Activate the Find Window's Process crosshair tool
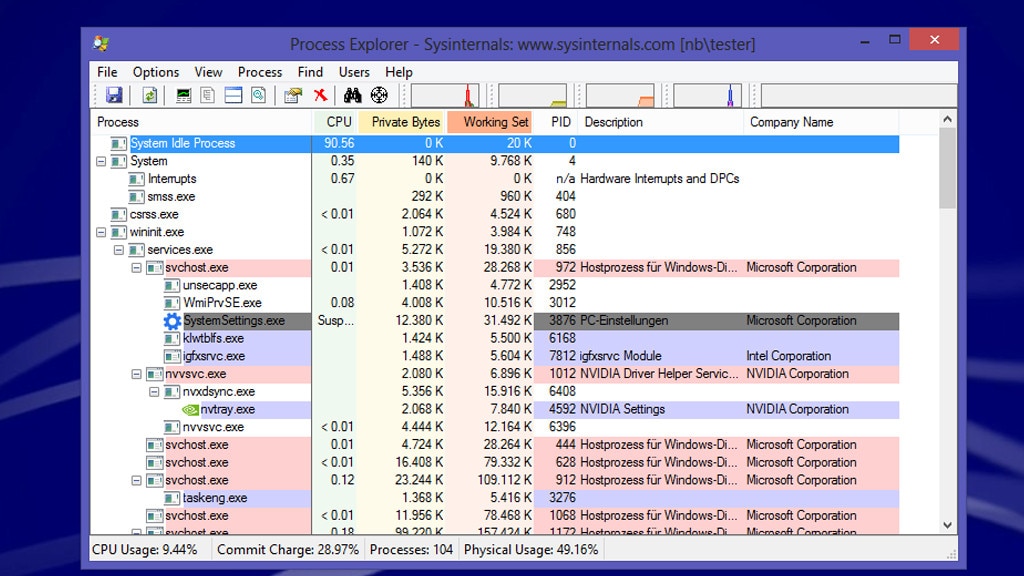Viewport: 1024px width, 576px height. [x=378, y=95]
